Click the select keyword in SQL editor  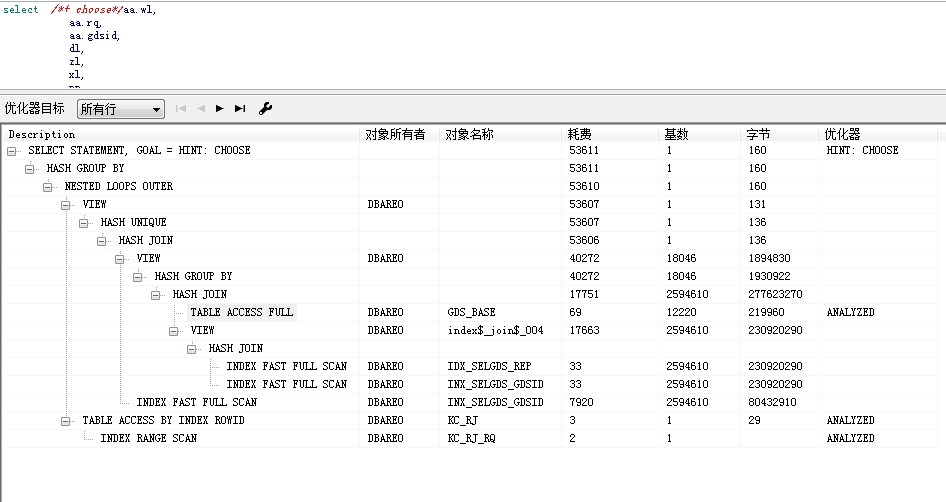point(21,10)
